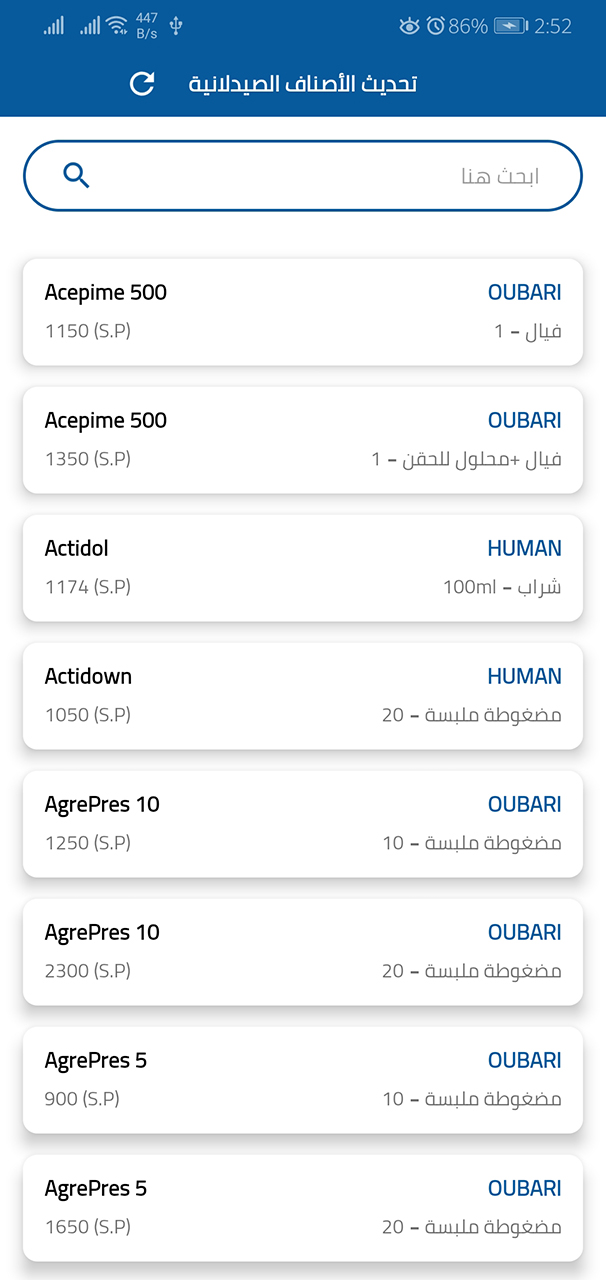Tap the OUBARI label on first Acepime card
The width and height of the screenshot is (606, 1280).
tap(524, 293)
